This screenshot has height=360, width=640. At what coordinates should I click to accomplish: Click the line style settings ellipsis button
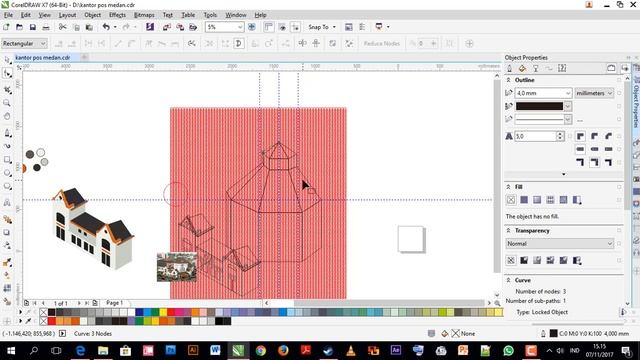click(580, 120)
